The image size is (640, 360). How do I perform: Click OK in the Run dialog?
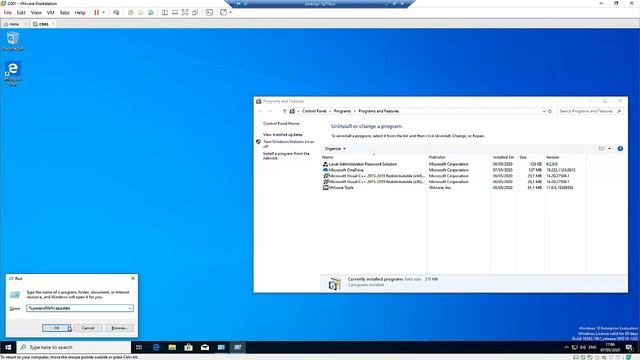point(56,328)
